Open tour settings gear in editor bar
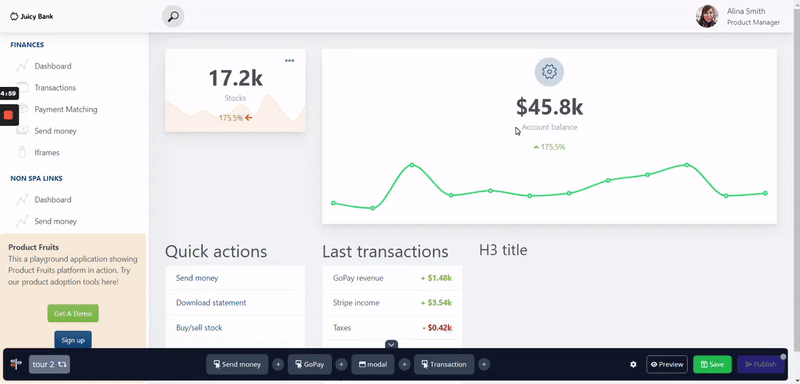The width and height of the screenshot is (800, 384). pyautogui.click(x=633, y=364)
